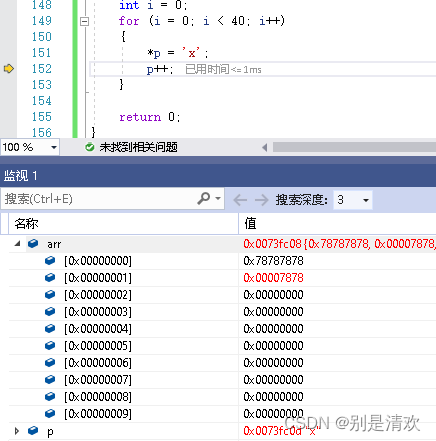Select the arr watch row name
This screenshot has height=441, width=436.
click(x=54, y=244)
